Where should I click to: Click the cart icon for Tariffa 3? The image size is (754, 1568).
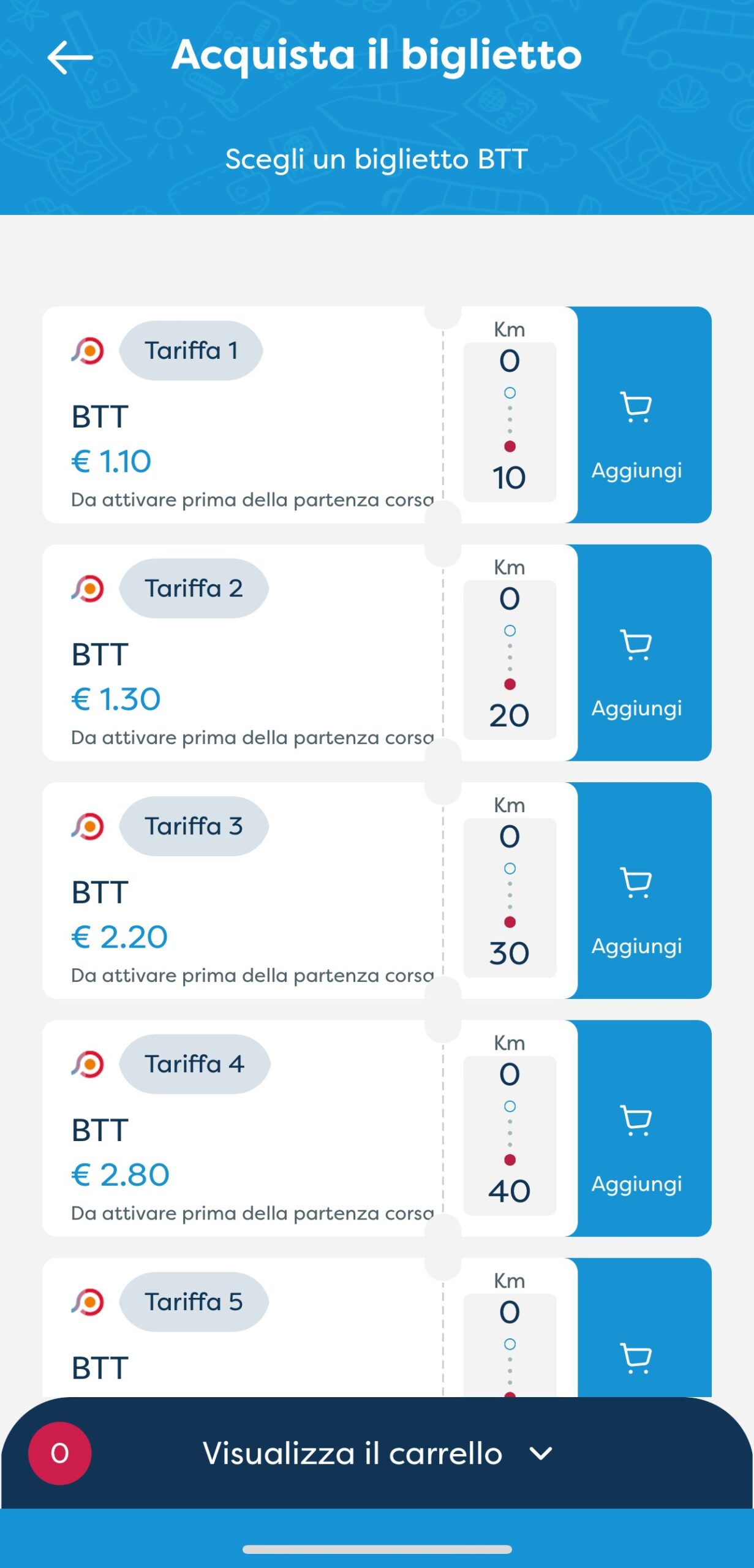(x=636, y=882)
